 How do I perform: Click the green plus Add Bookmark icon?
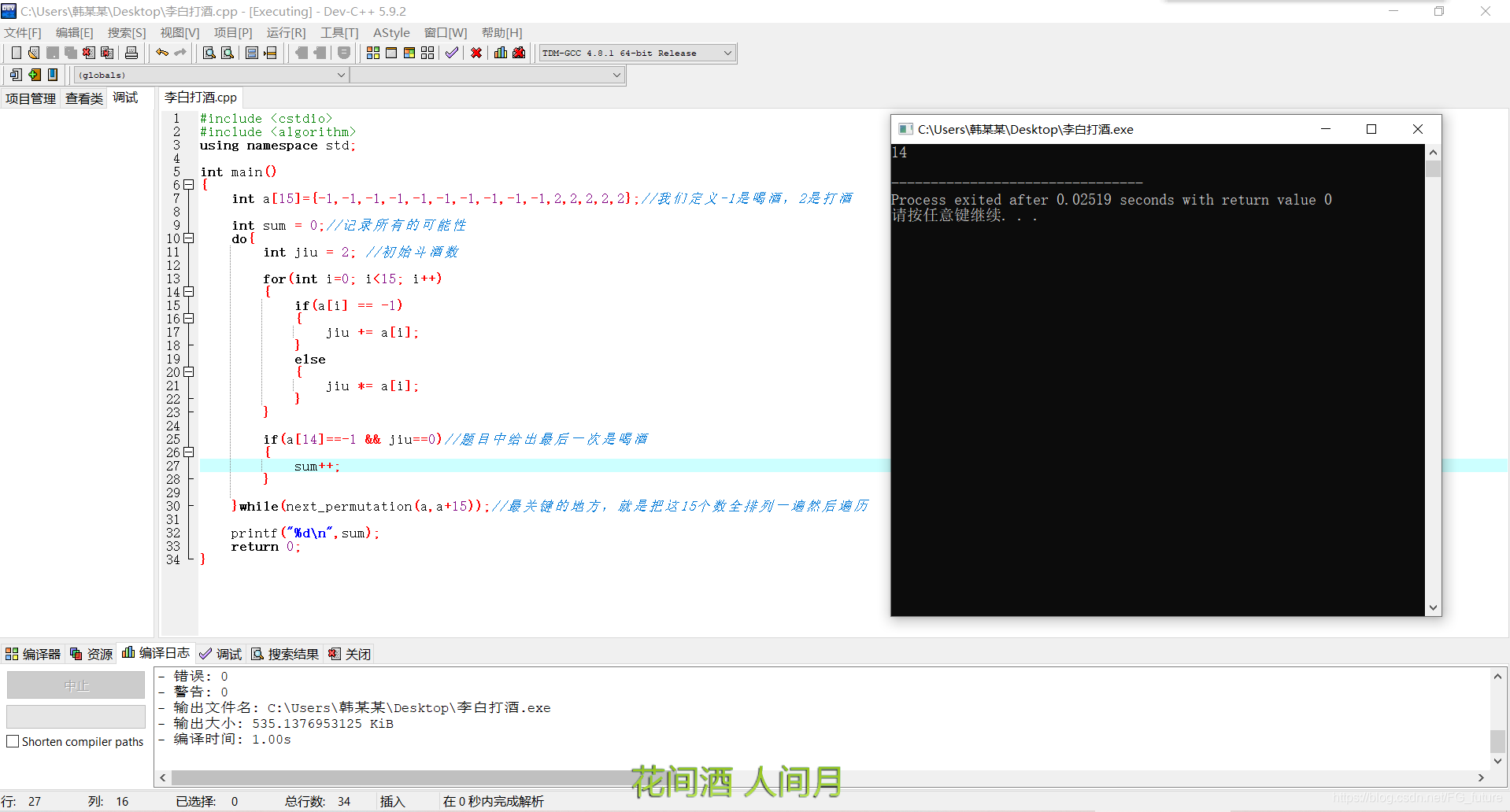coord(35,75)
